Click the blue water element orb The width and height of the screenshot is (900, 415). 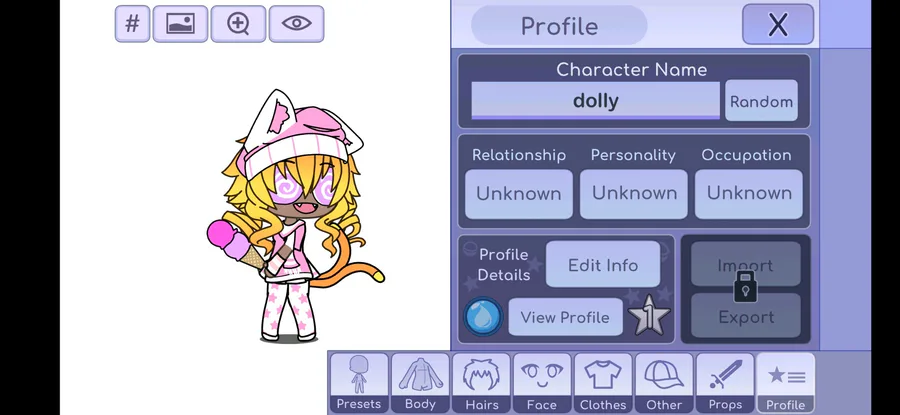[483, 317]
